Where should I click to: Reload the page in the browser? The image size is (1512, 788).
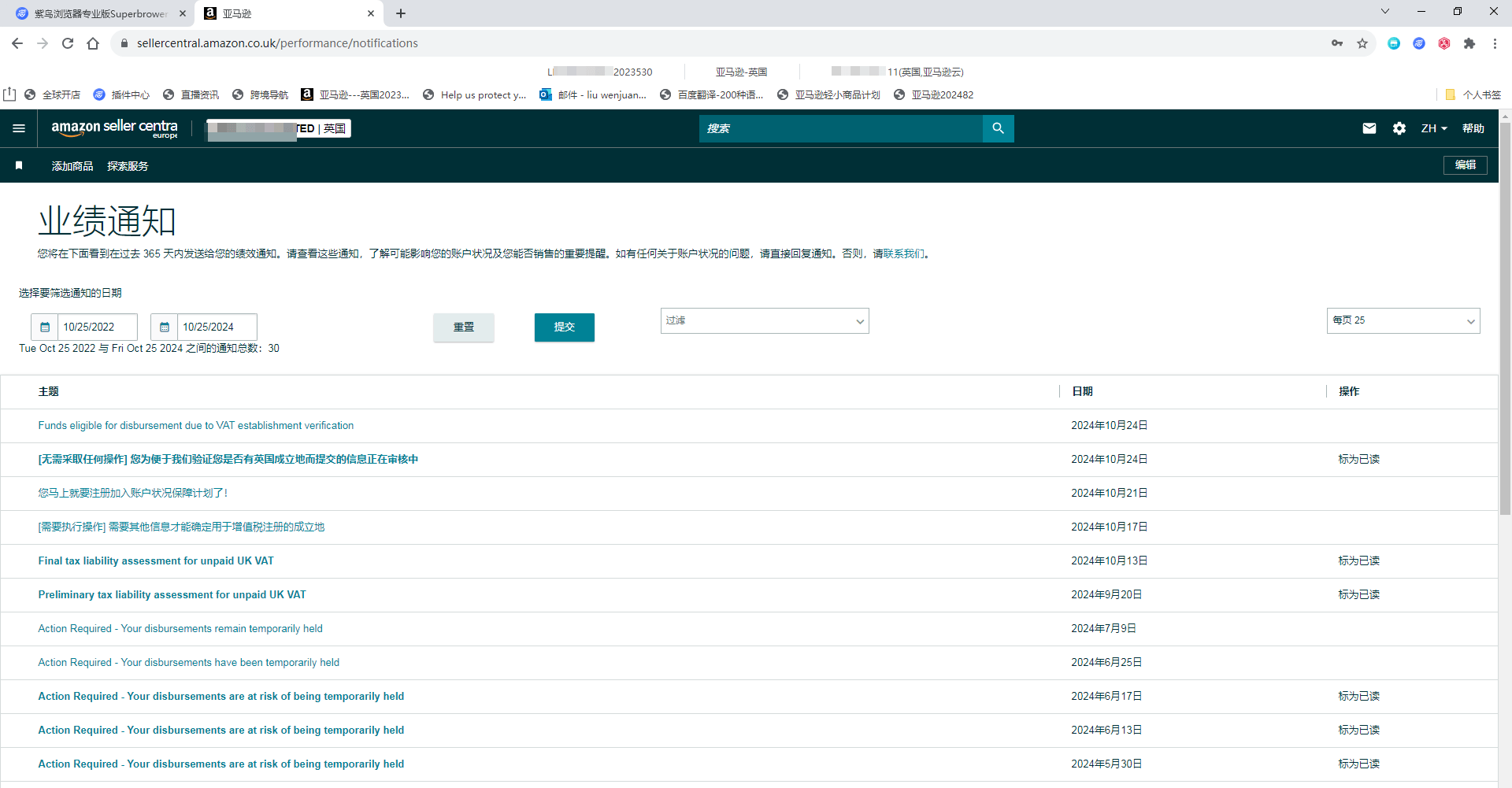pyautogui.click(x=68, y=43)
